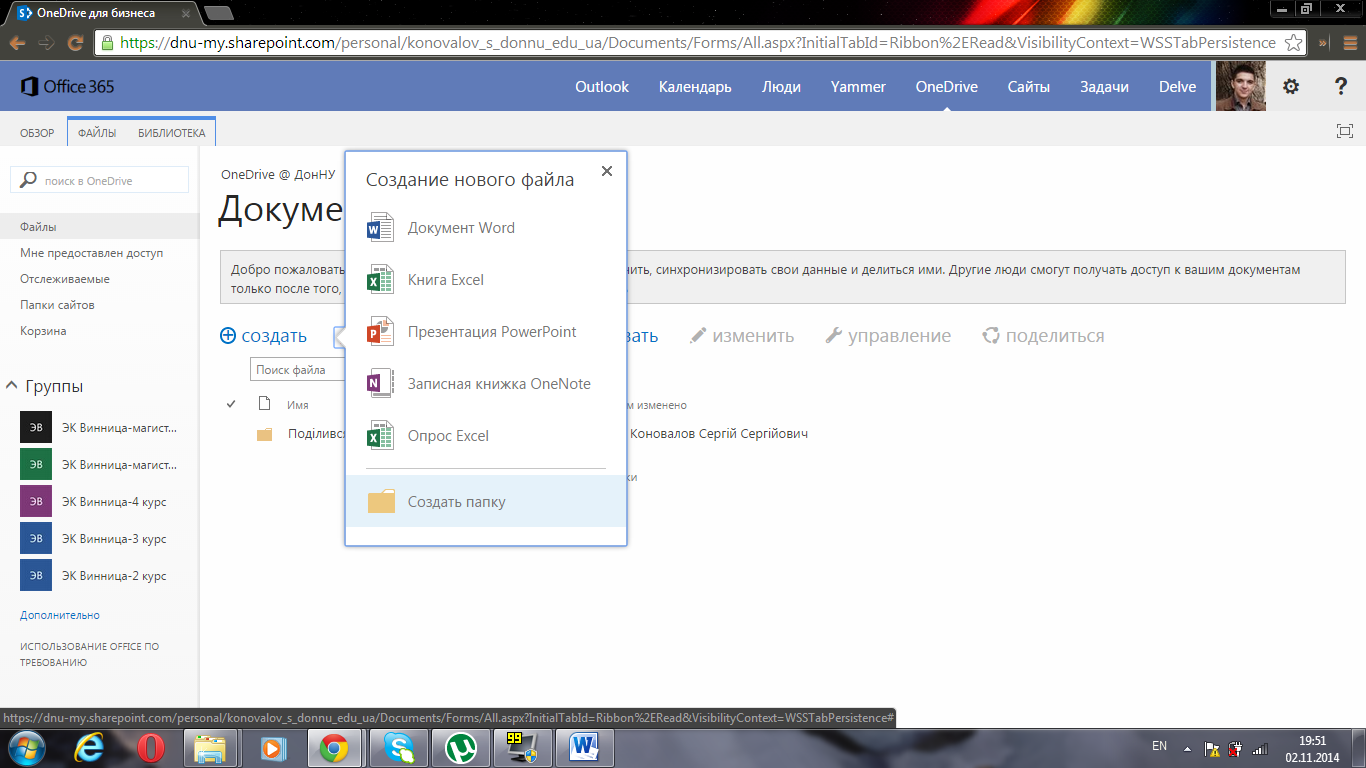This screenshot has height=768, width=1366.
Task: Bookmark page with the star icon
Action: click(x=1293, y=43)
